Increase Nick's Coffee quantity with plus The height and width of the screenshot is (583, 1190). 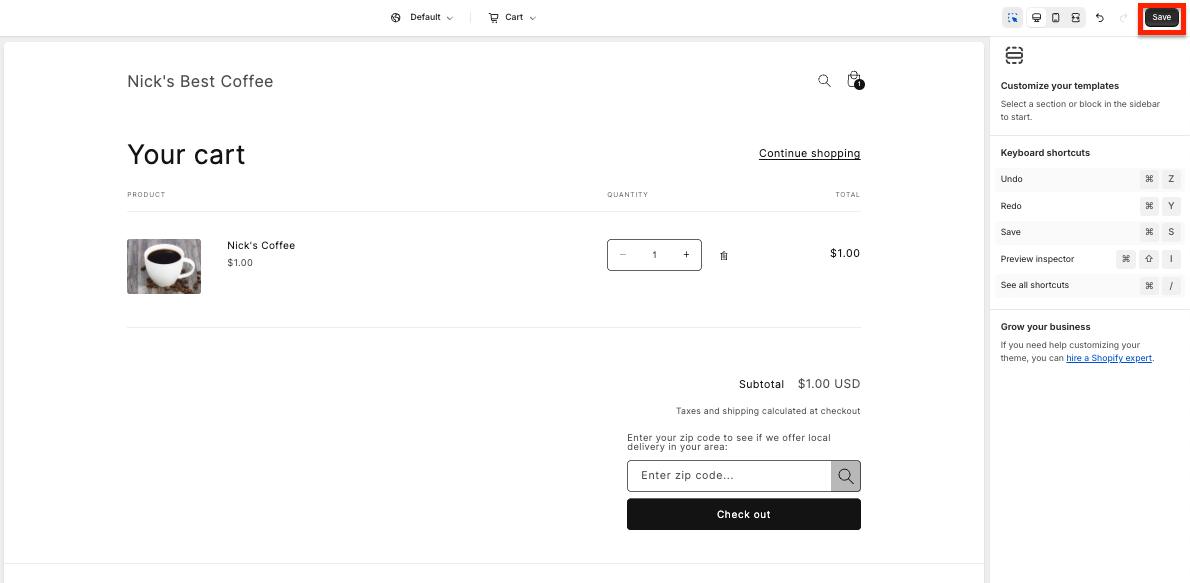click(x=686, y=255)
